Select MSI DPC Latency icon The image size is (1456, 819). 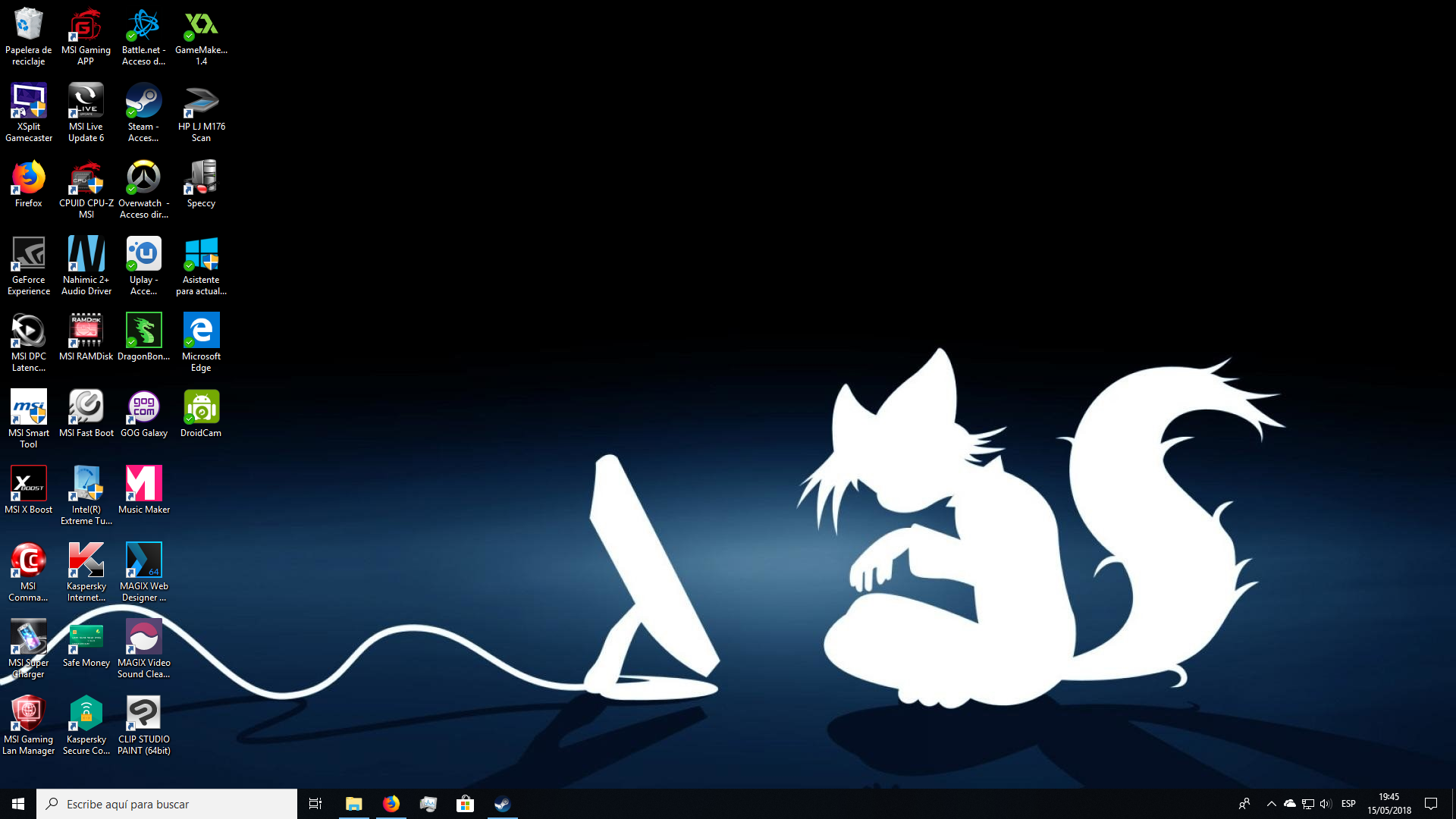tap(29, 343)
